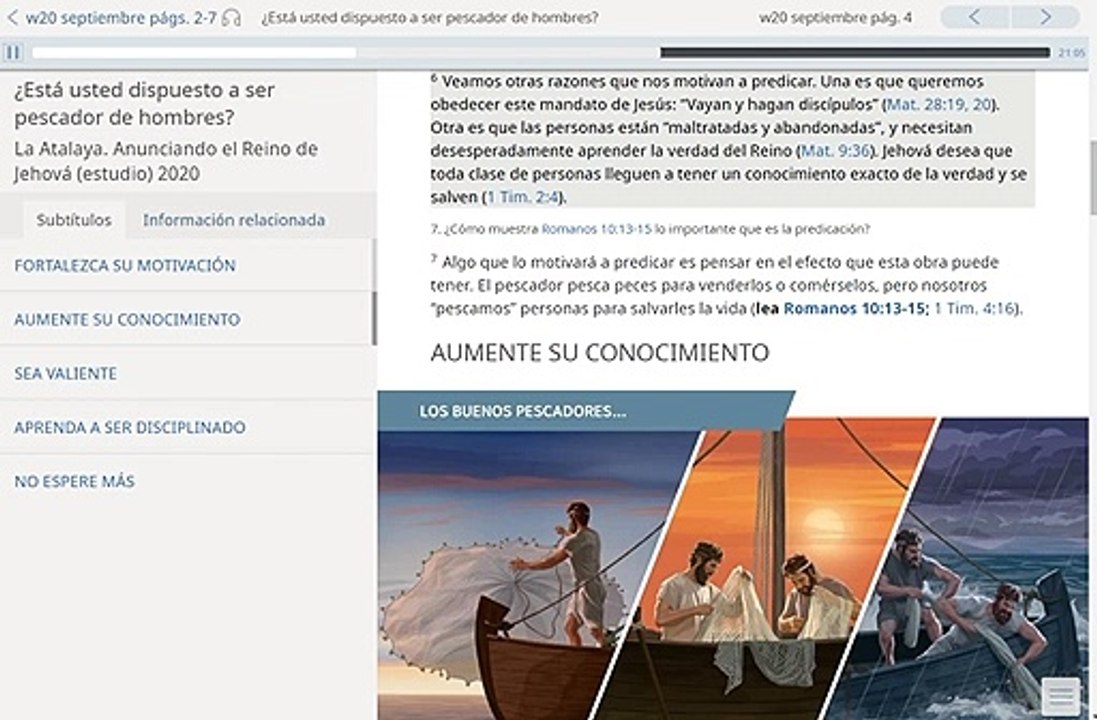Image resolution: width=1097 pixels, height=720 pixels.
Task: Pause the audio playback
Action: (x=13, y=52)
